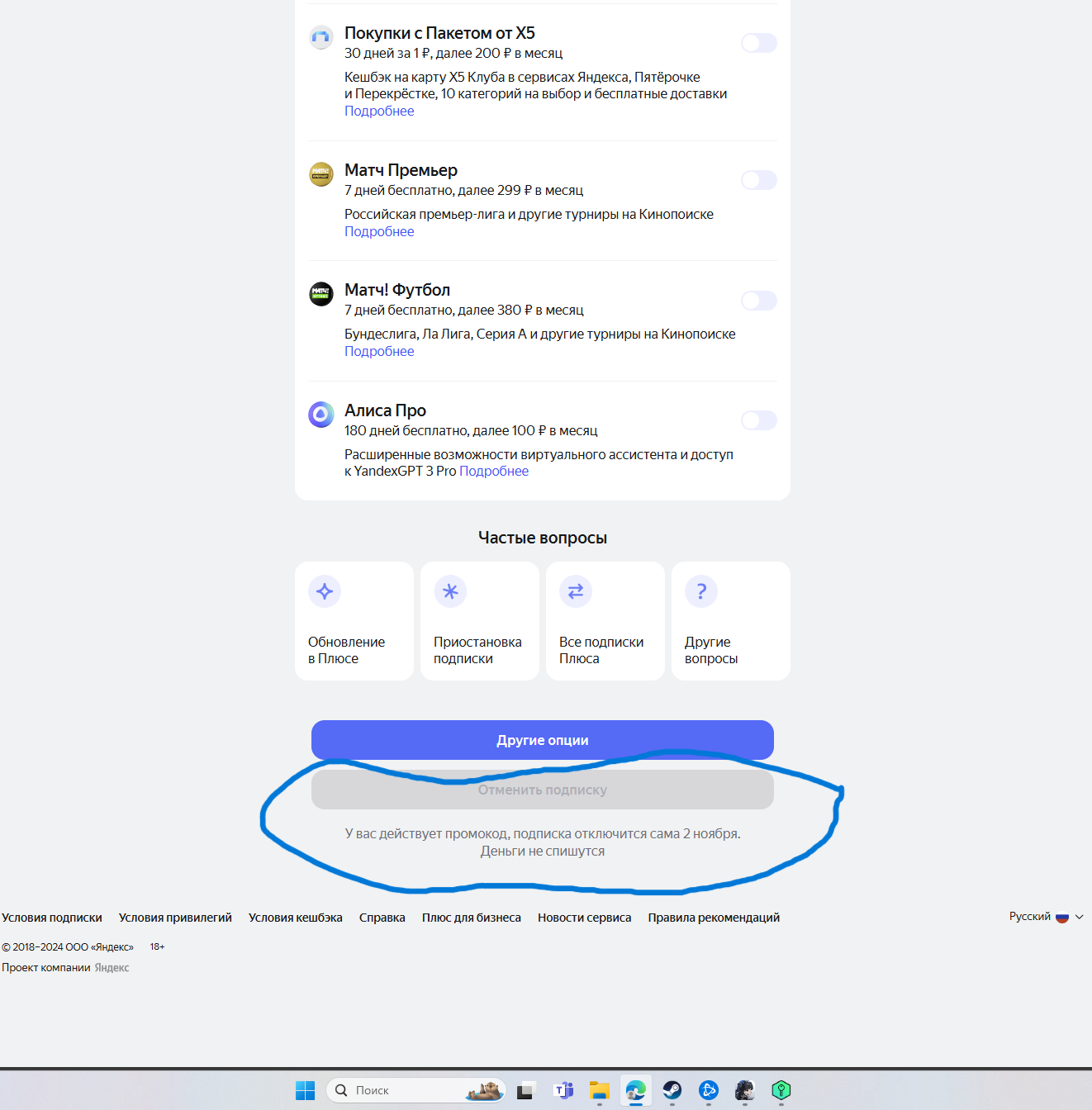Click the Яндекс company link in footer
This screenshot has width=1092, height=1110.
point(112,968)
